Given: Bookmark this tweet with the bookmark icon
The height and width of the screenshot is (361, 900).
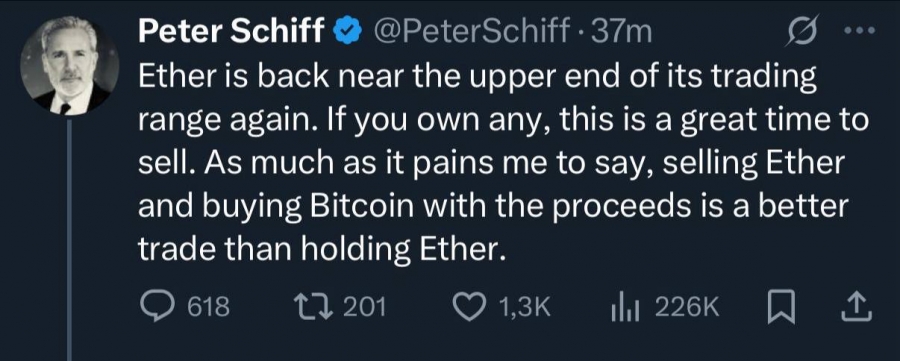Looking at the screenshot, I should 781,308.
